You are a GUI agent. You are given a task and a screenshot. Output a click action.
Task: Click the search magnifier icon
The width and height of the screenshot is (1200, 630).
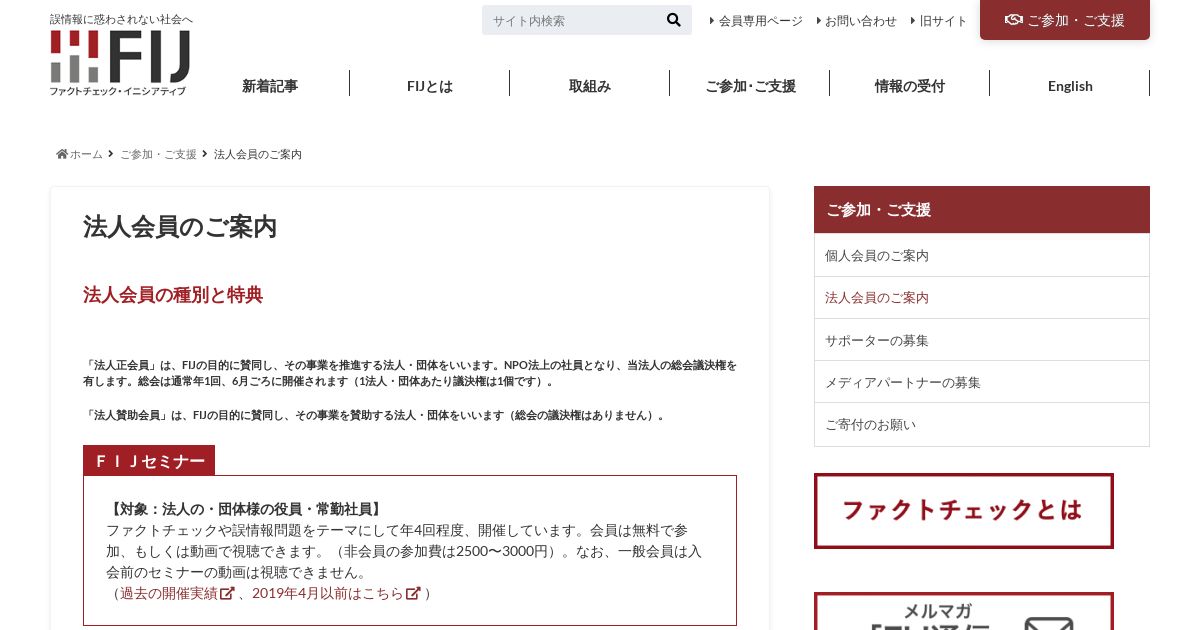674,20
